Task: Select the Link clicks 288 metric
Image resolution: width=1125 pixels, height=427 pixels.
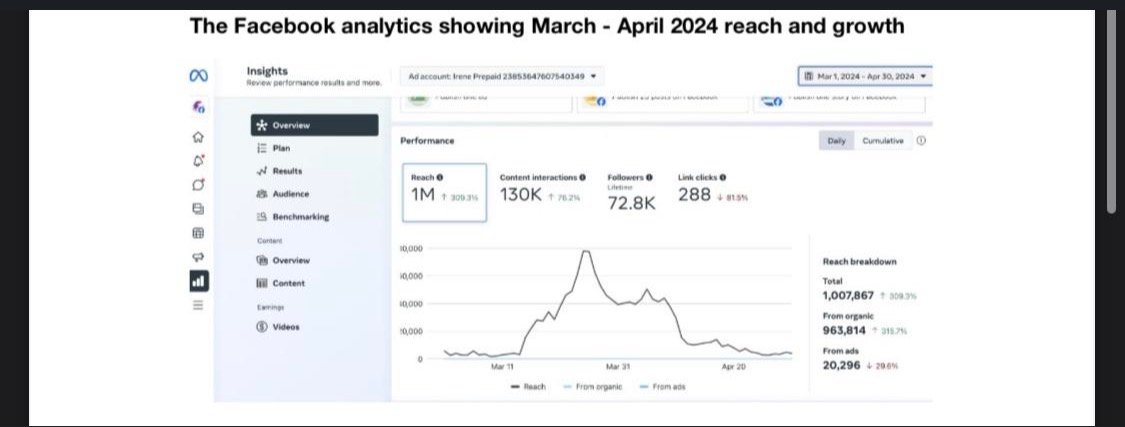Action: coord(713,188)
